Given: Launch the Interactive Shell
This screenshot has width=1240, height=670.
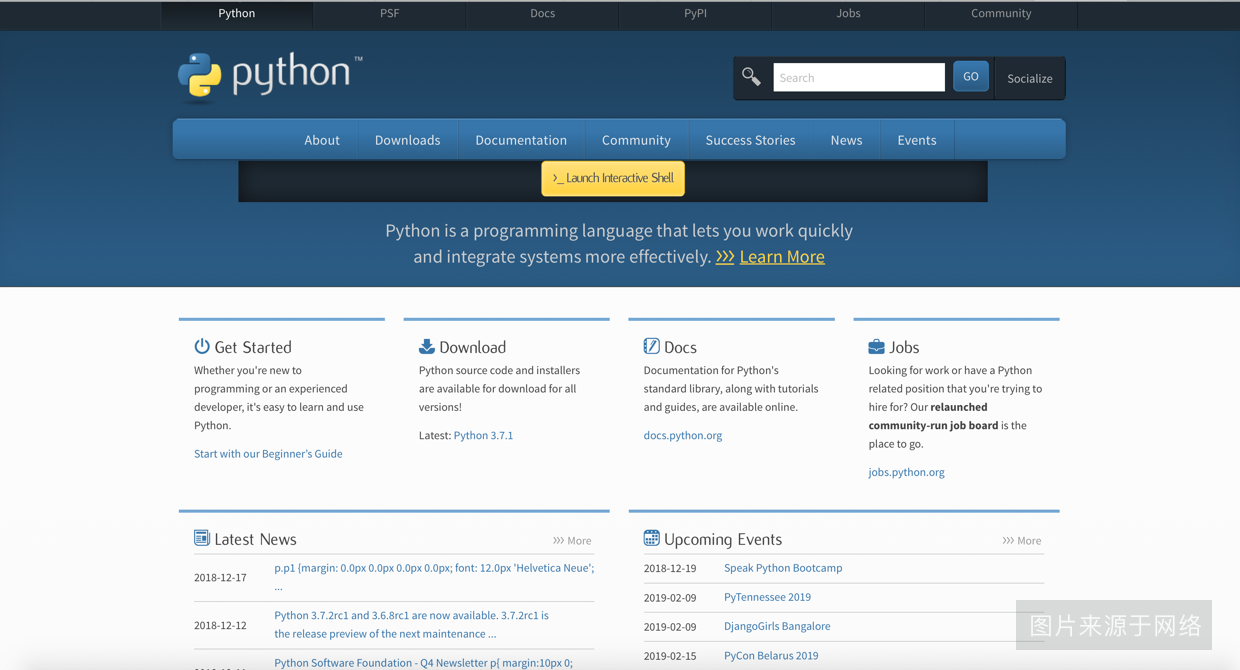Looking at the screenshot, I should 613,178.
